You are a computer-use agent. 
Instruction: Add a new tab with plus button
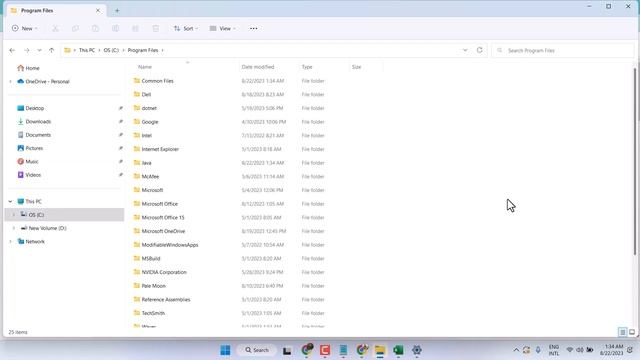click(x=117, y=11)
